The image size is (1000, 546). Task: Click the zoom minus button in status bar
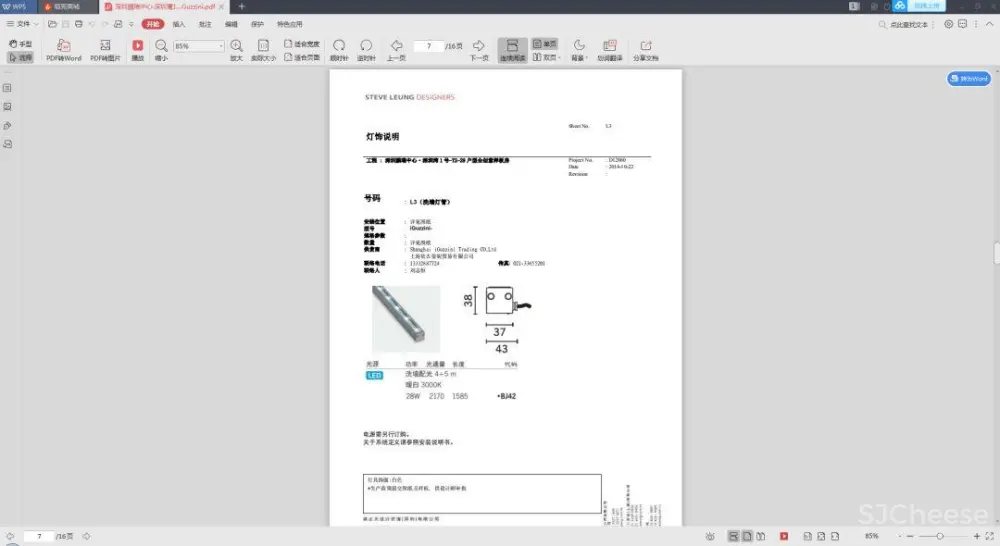910,536
